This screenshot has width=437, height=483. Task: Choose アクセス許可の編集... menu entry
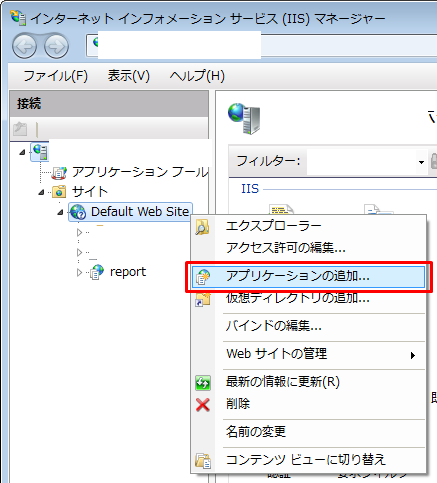[x=308, y=248]
